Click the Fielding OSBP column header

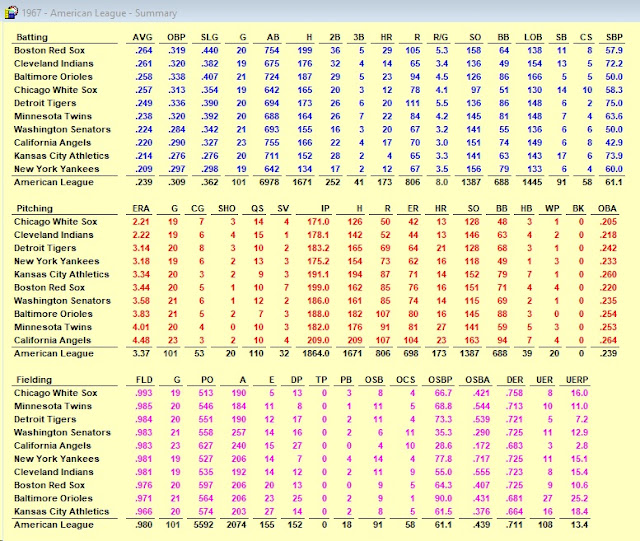click(x=440, y=380)
